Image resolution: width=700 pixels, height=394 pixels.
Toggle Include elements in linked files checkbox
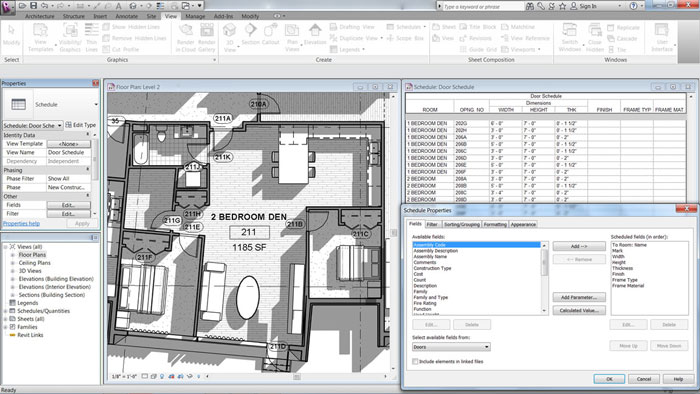415,361
